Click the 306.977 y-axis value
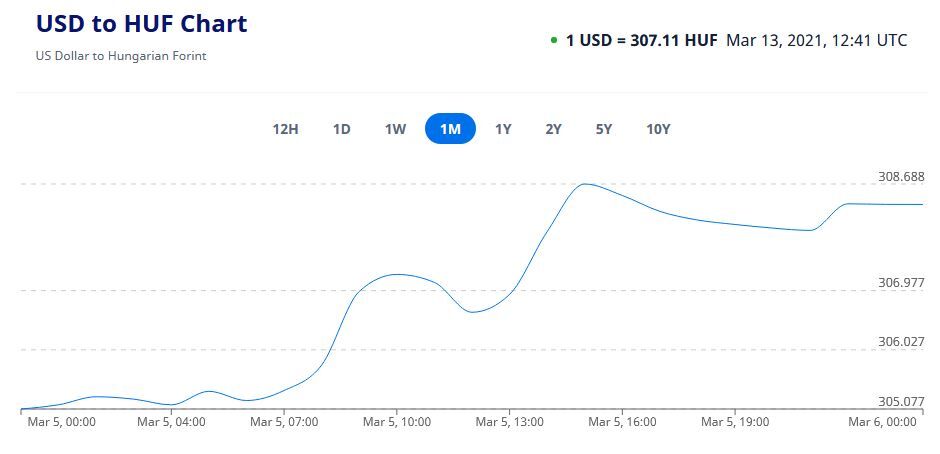This screenshot has height=454, width=940. pyautogui.click(x=900, y=283)
